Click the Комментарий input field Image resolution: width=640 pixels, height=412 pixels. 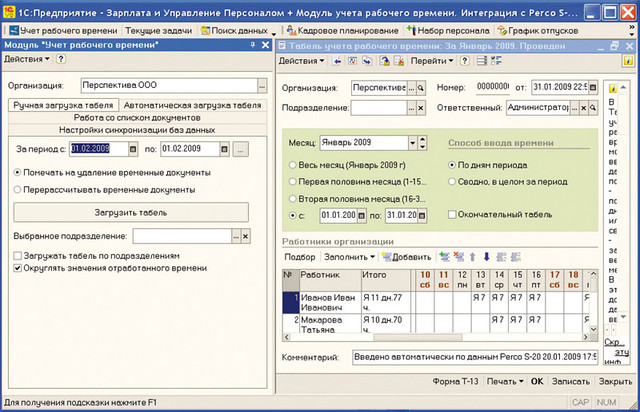coord(475,357)
